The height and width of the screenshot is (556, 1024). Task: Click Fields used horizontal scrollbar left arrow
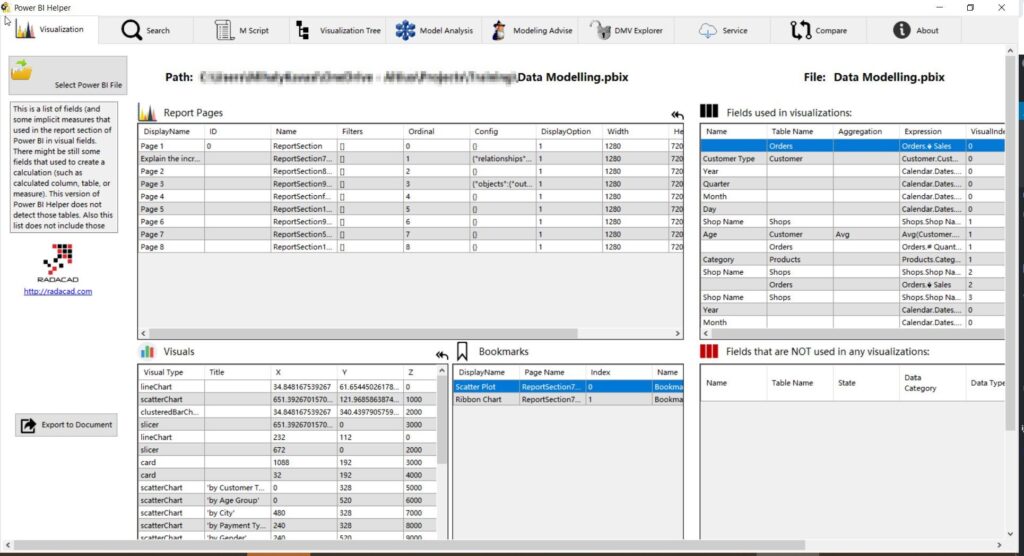[705, 333]
